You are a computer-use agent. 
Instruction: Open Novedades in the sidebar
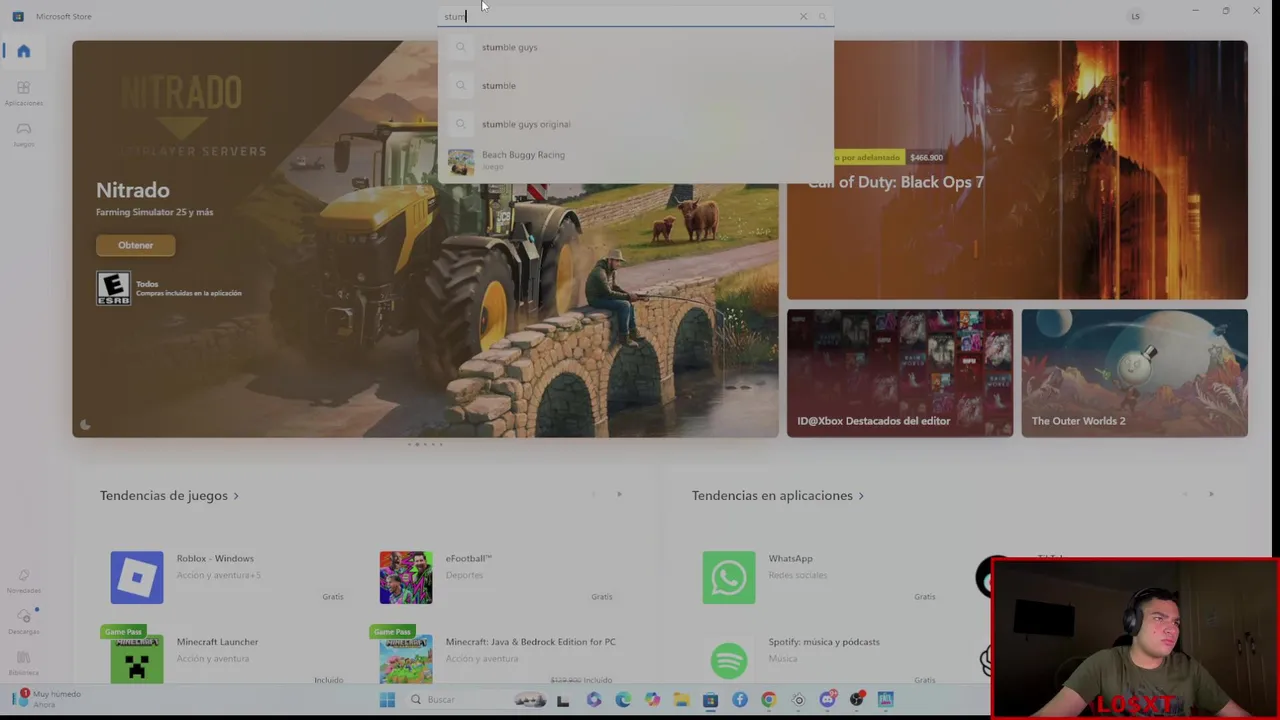23,580
